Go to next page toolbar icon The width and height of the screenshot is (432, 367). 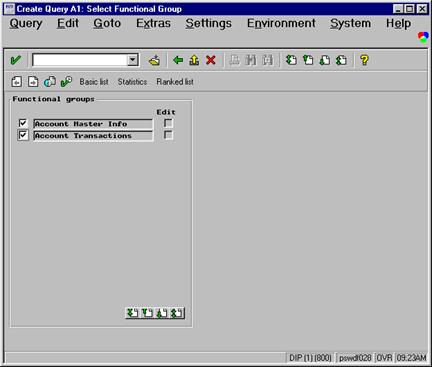[325, 60]
